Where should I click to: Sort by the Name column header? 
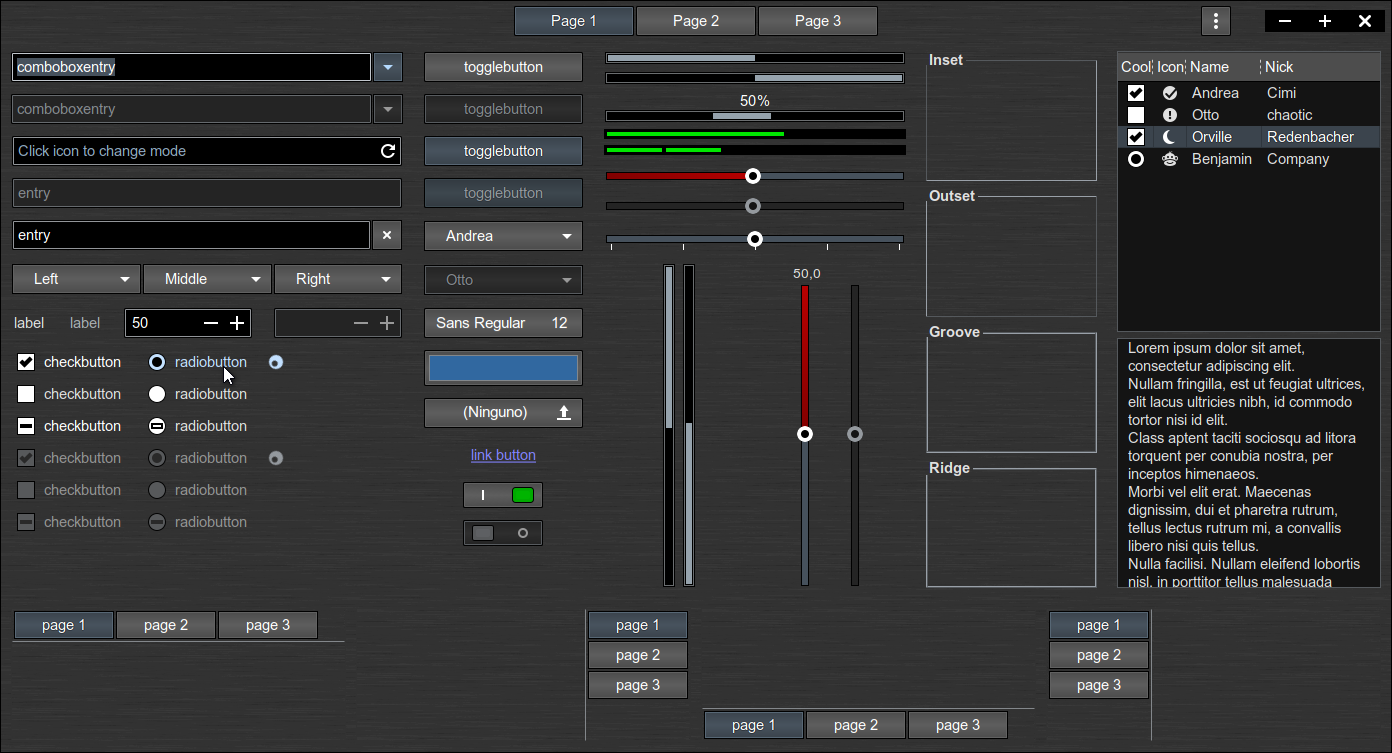click(x=1223, y=67)
